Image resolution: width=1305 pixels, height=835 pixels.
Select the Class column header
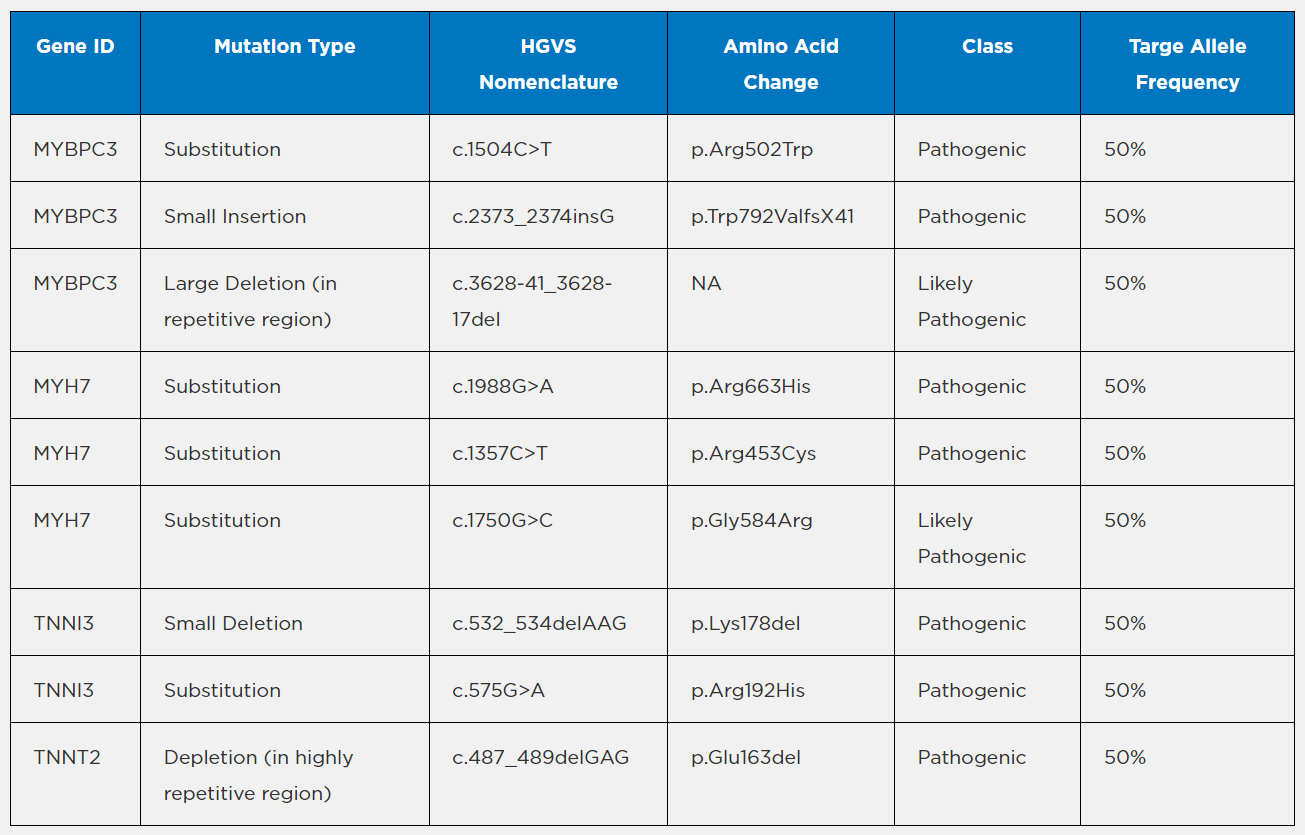(x=987, y=47)
